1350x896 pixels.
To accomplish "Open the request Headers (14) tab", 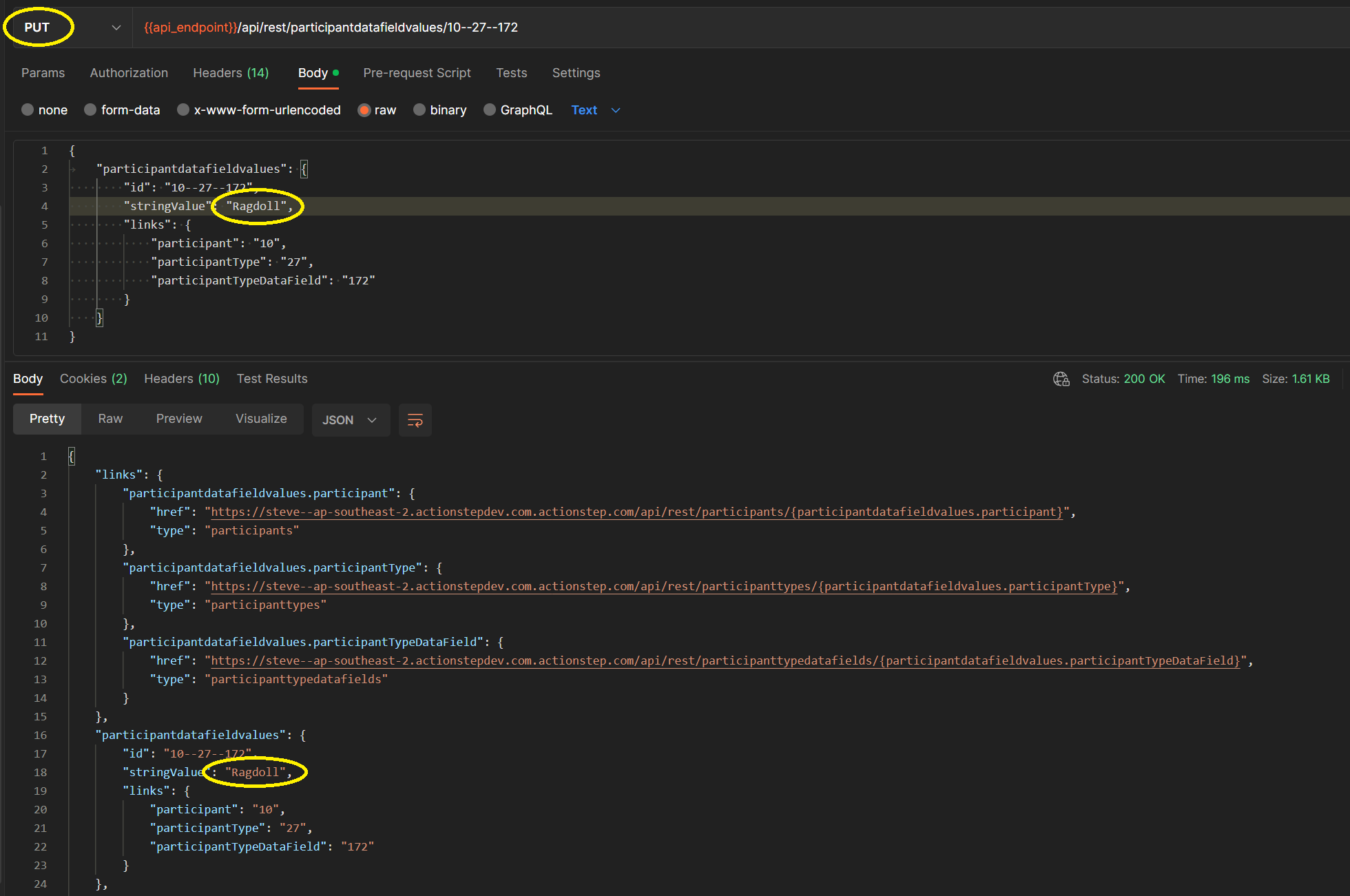I will [231, 73].
